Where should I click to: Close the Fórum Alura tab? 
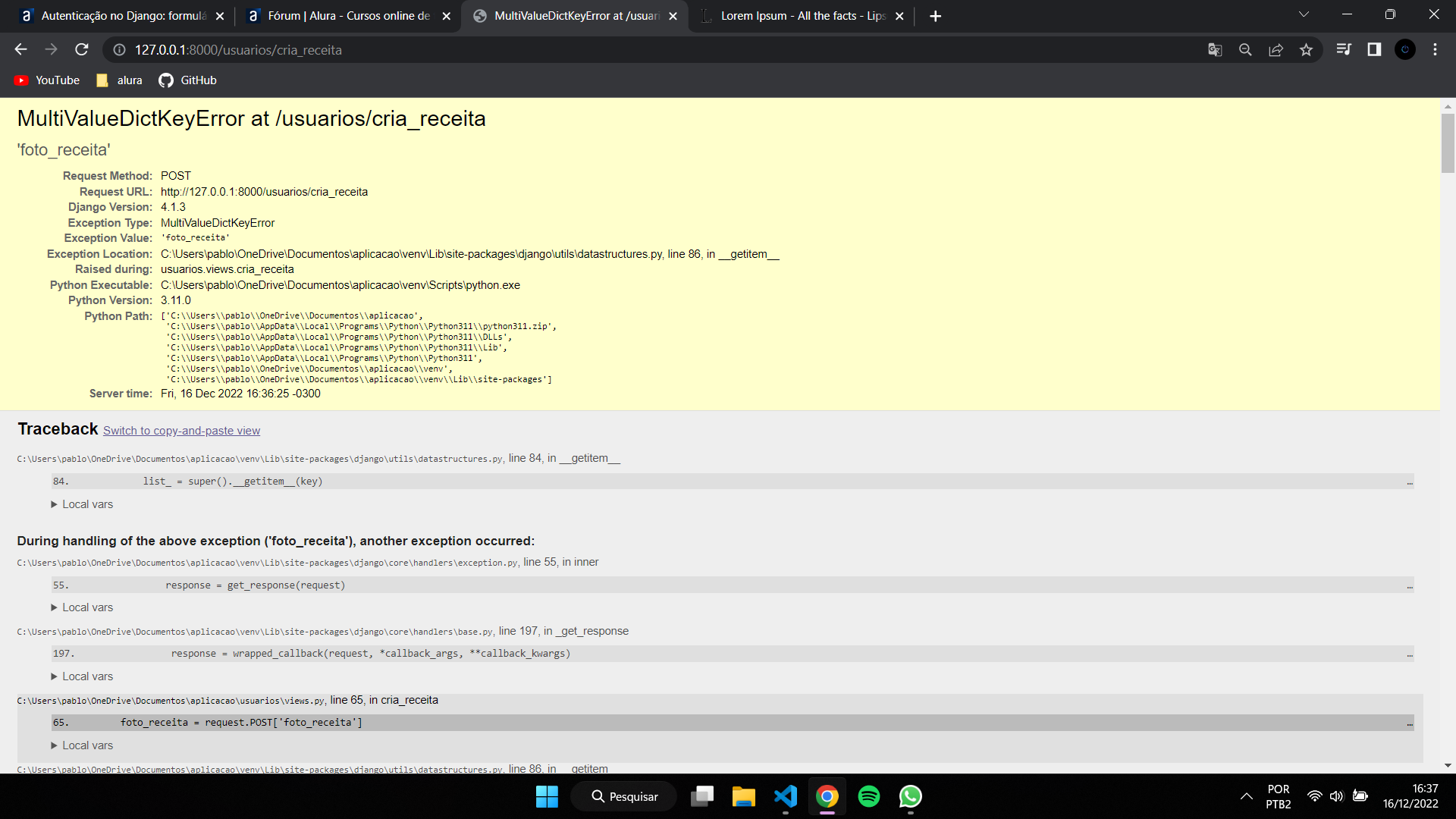click(x=447, y=16)
